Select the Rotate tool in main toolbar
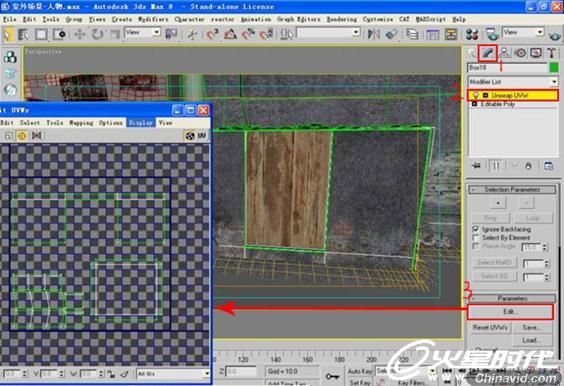The width and height of the screenshot is (564, 386). coord(97,35)
